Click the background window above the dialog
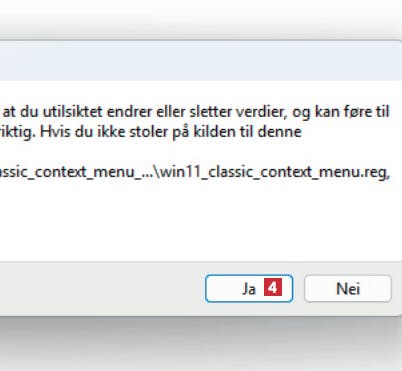Image resolution: width=402 pixels, height=371 pixels. pos(201,18)
